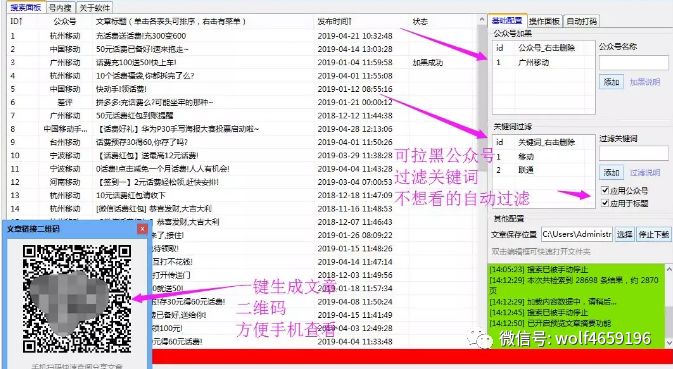The width and height of the screenshot is (673, 369).
Task: Toggle the 应用公众号 checkbox
Action: pyautogui.click(x=605, y=190)
